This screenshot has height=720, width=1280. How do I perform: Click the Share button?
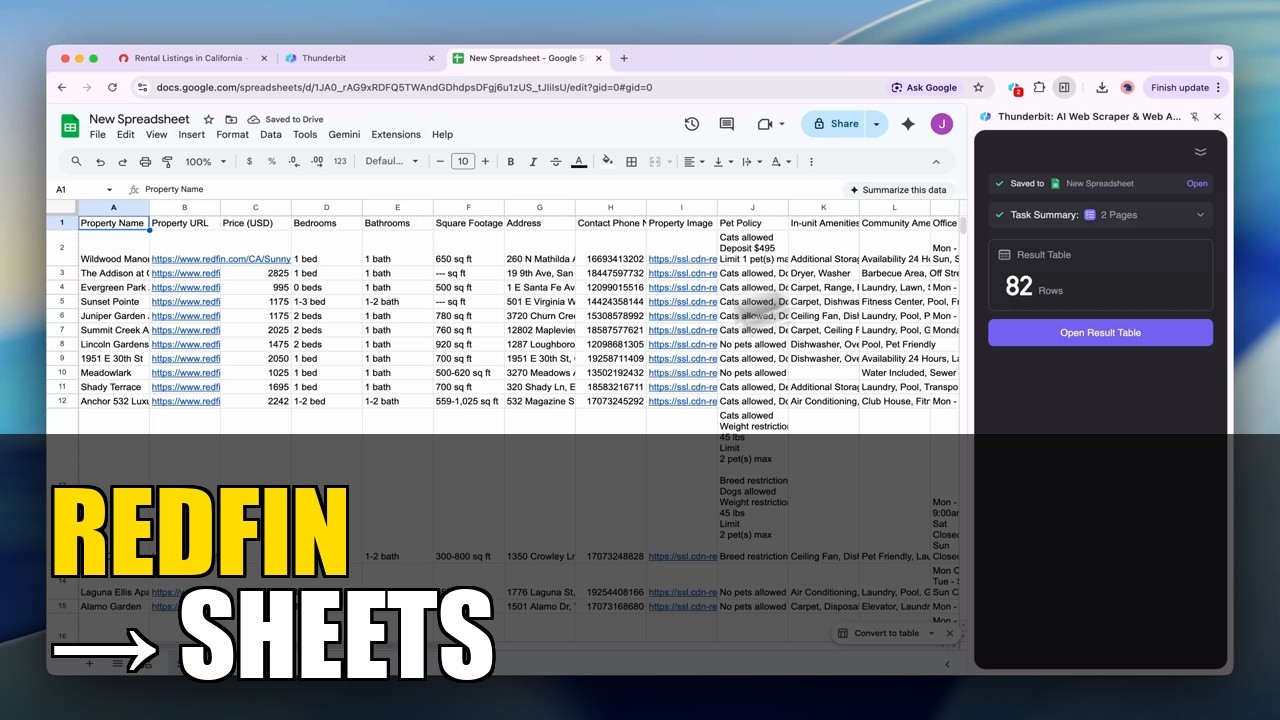(835, 124)
